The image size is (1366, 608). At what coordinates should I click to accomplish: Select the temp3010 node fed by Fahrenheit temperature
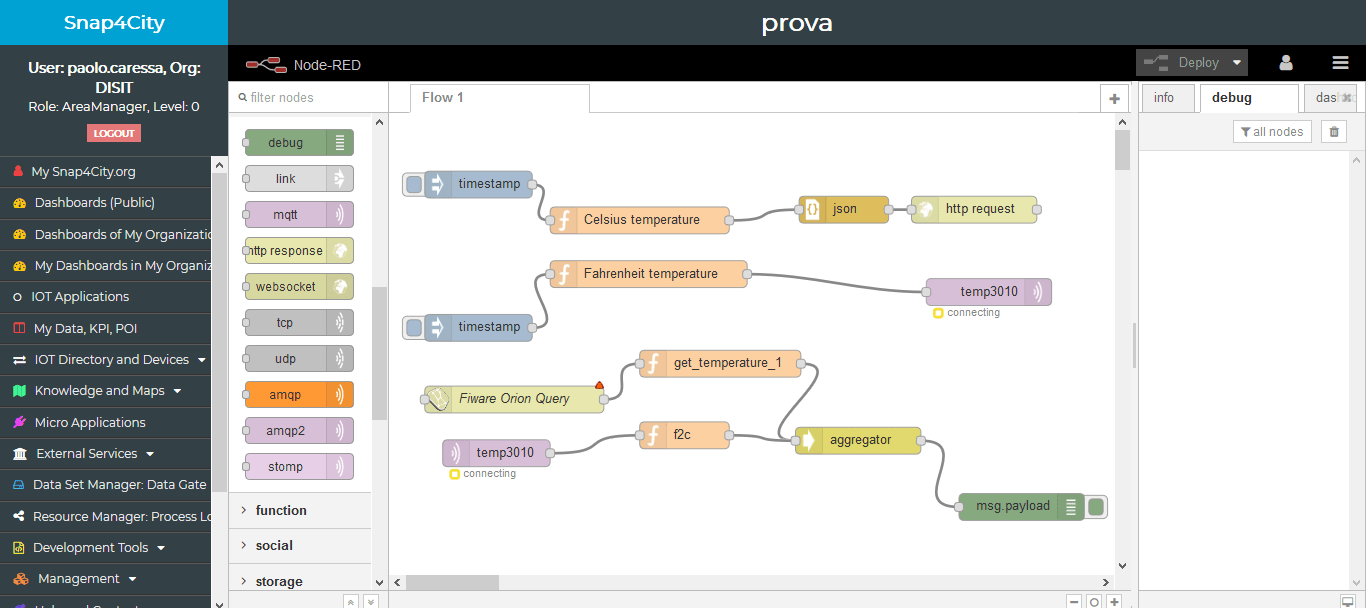coord(989,292)
